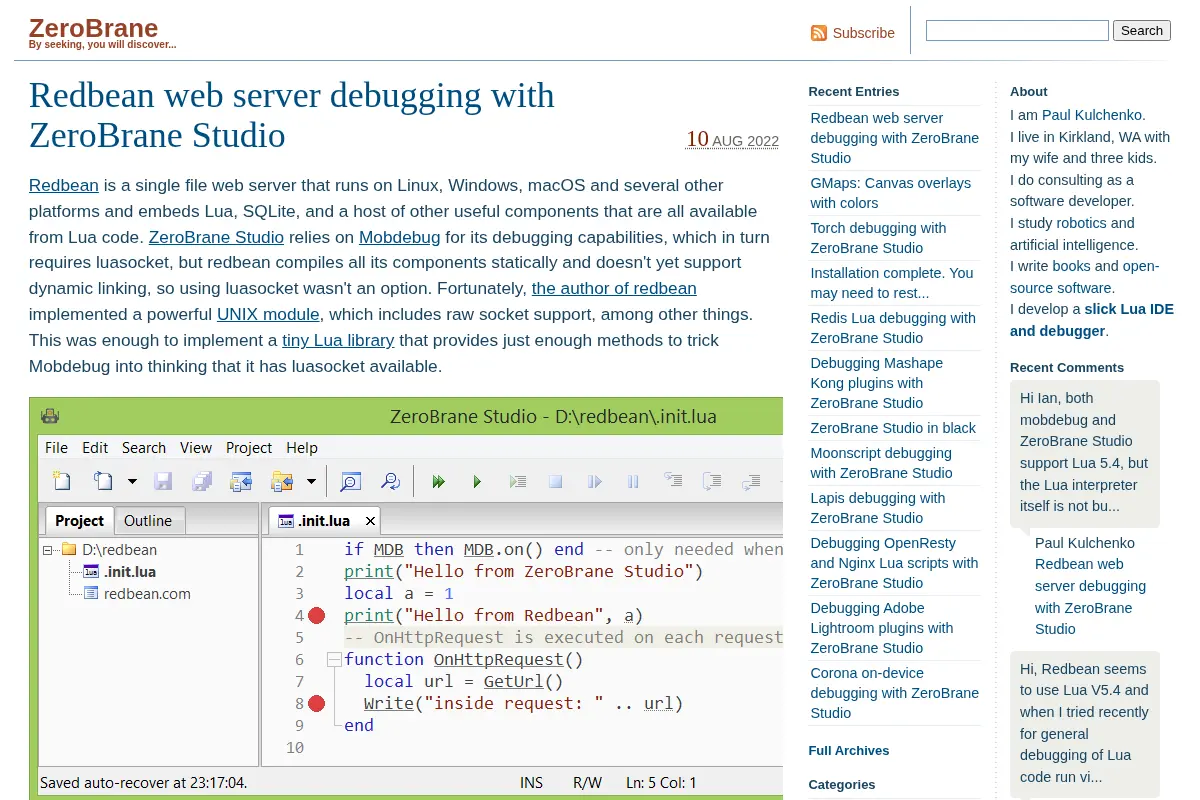
Task: Click the Detach process icon before pause
Action: point(595,482)
